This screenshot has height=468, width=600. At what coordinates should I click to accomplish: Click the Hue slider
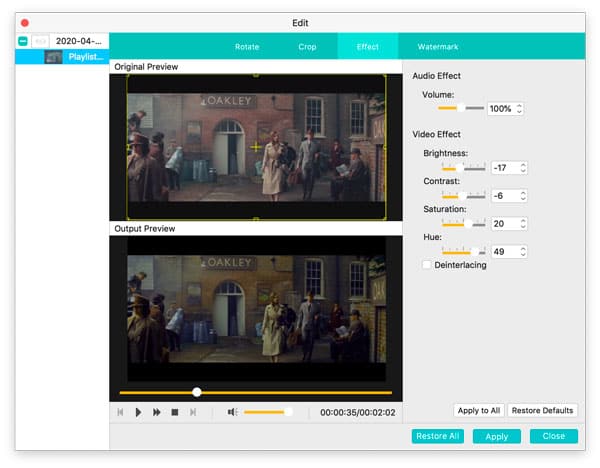click(463, 251)
